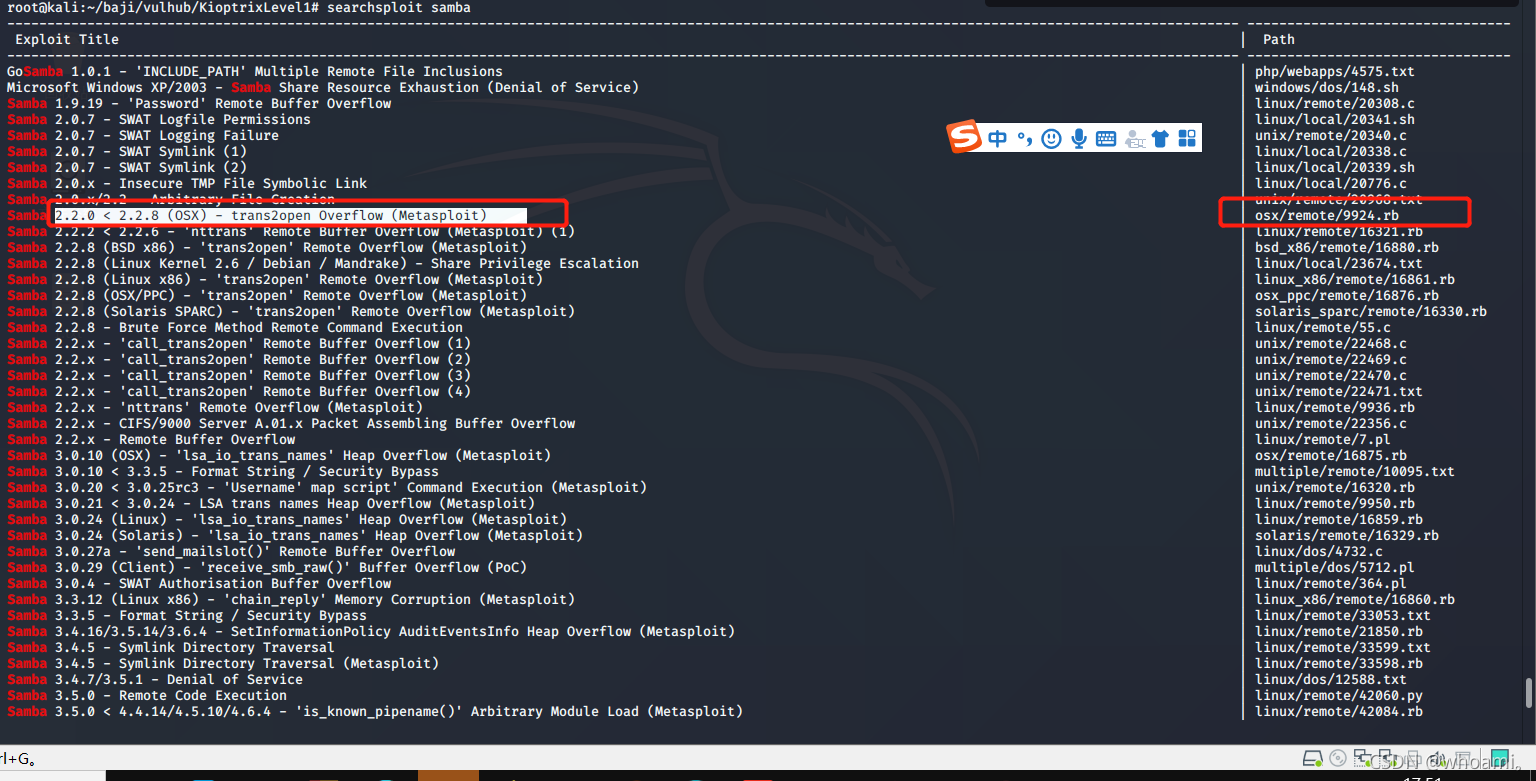Select Samba 3.4.7/3.5.1 Denial of Service row

(x=155, y=679)
